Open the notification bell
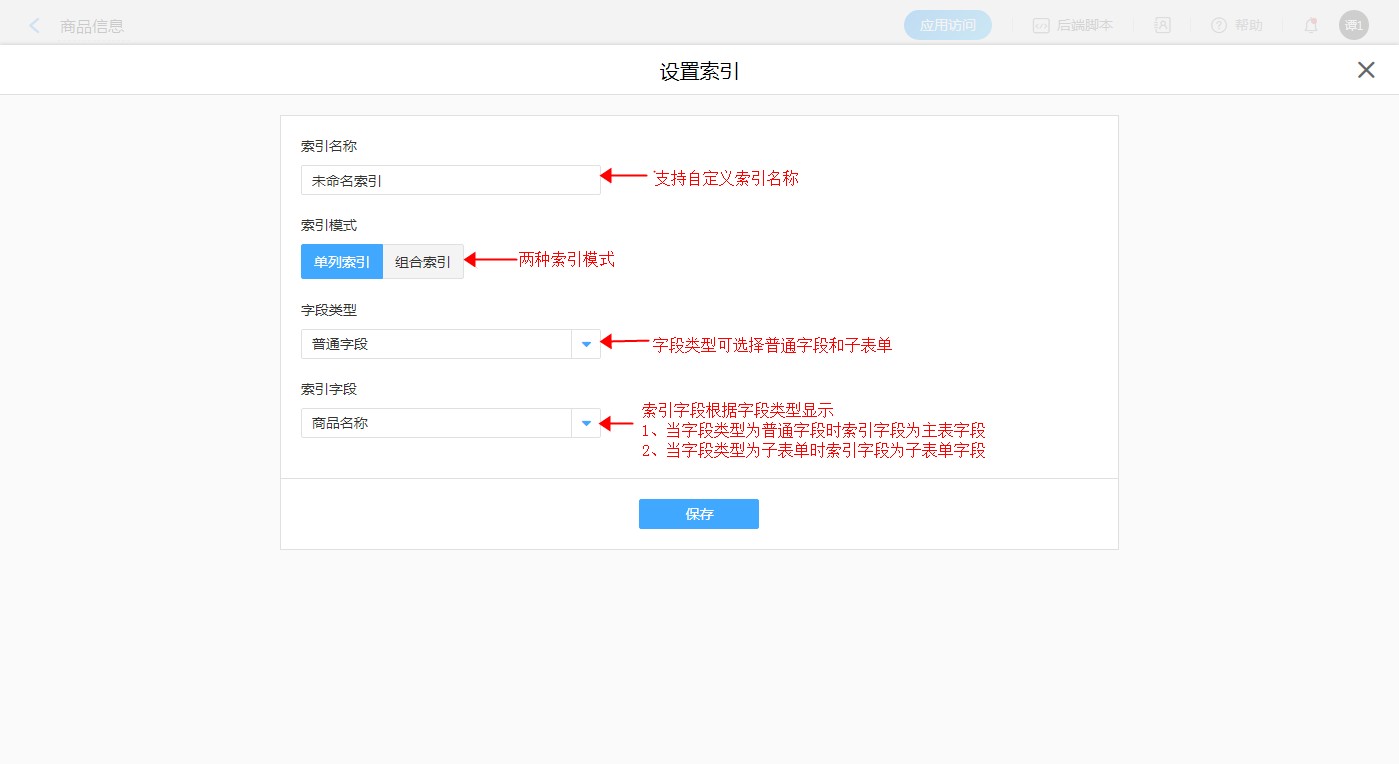Screen dimensions: 1399x764 pos(1310,26)
